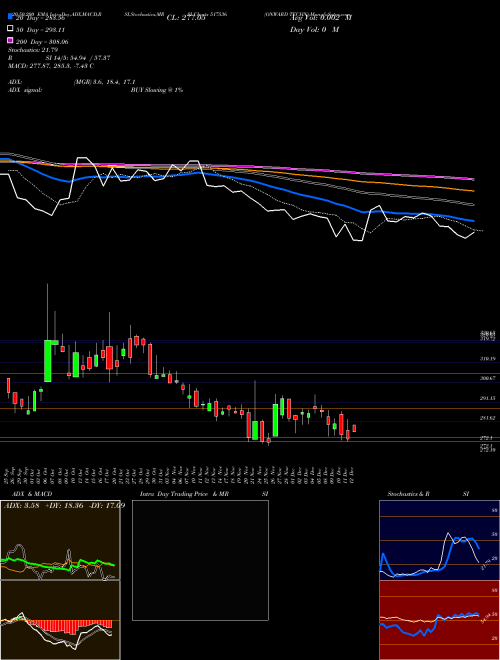This screenshot has height=660, width=500.
Task: Click the 'Stochastics: 21.79' readout
Action: coord(33,50)
